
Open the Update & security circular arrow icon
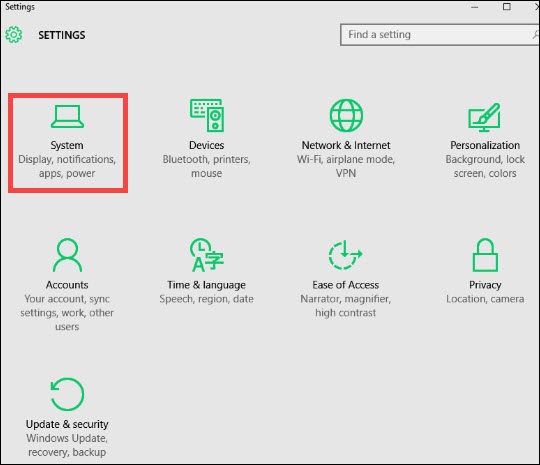click(x=67, y=394)
